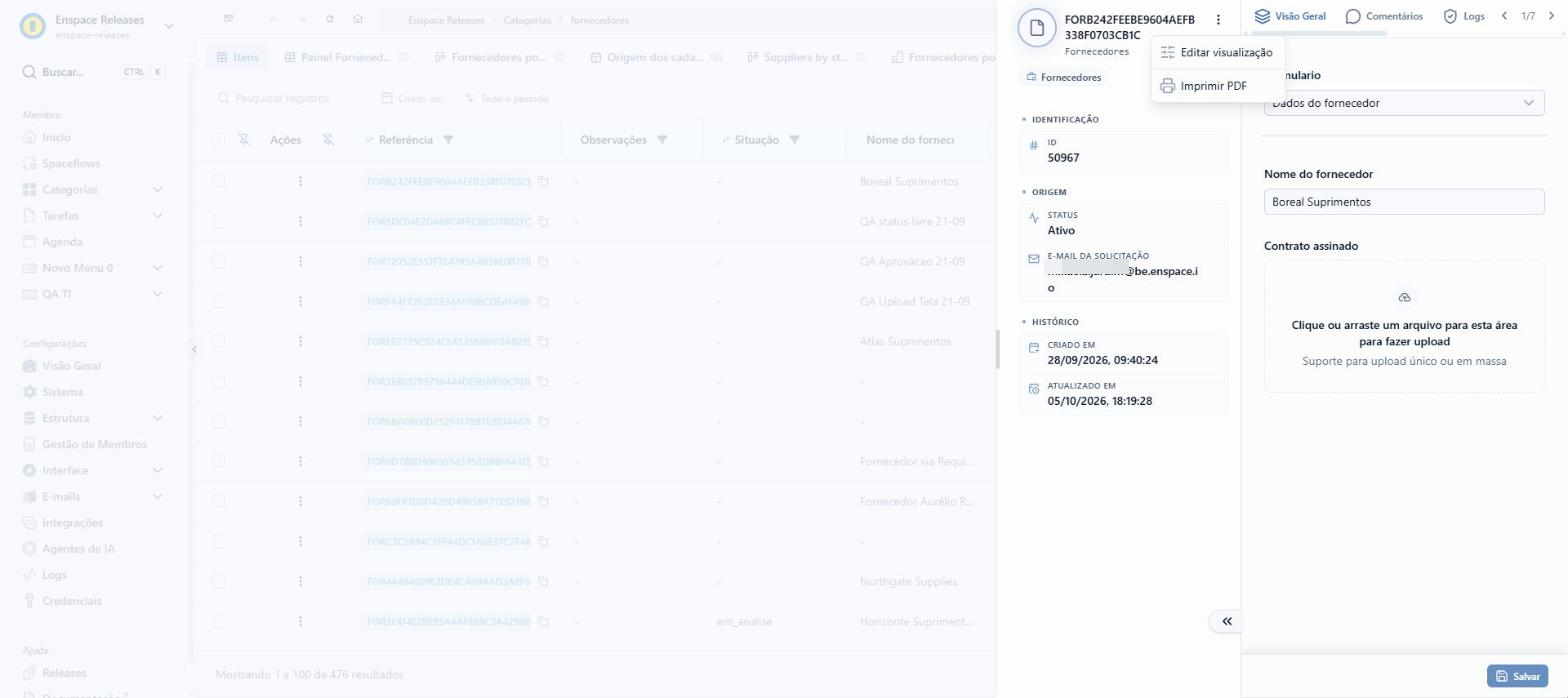Copy the reference of the Northgate Supplies row
Screen dimensions: 1568x698
click(544, 582)
